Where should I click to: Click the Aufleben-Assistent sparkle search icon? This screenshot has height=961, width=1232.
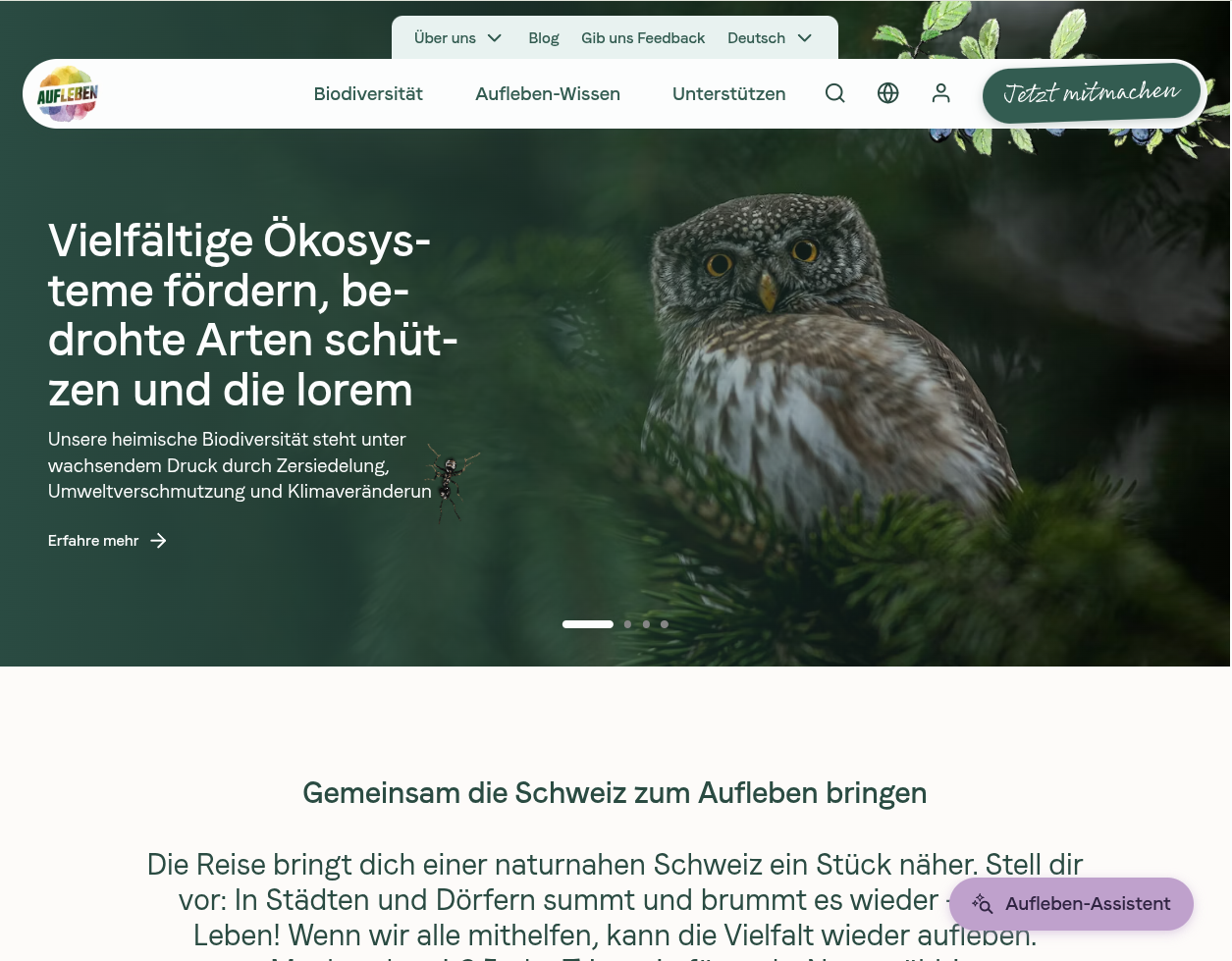[983, 904]
